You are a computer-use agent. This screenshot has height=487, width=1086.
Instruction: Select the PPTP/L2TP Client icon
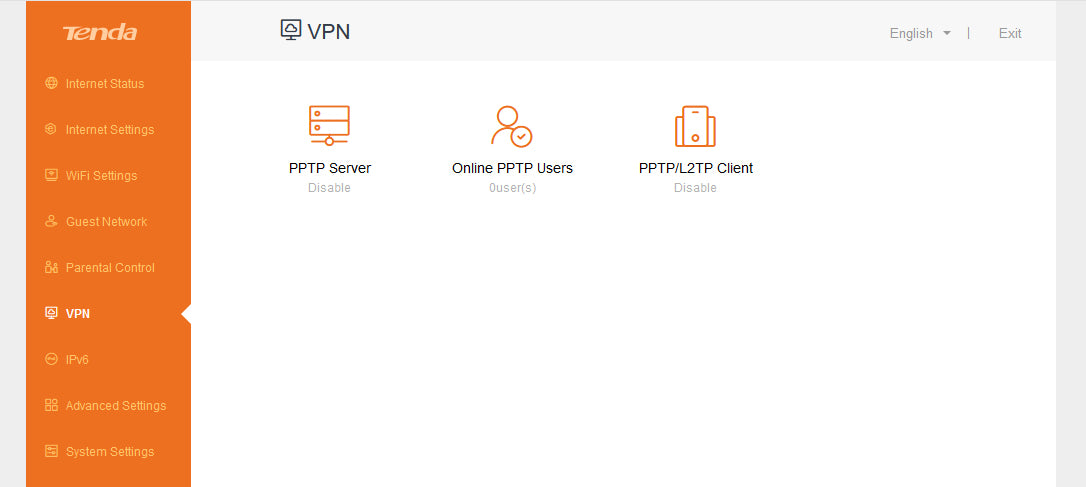(x=695, y=126)
